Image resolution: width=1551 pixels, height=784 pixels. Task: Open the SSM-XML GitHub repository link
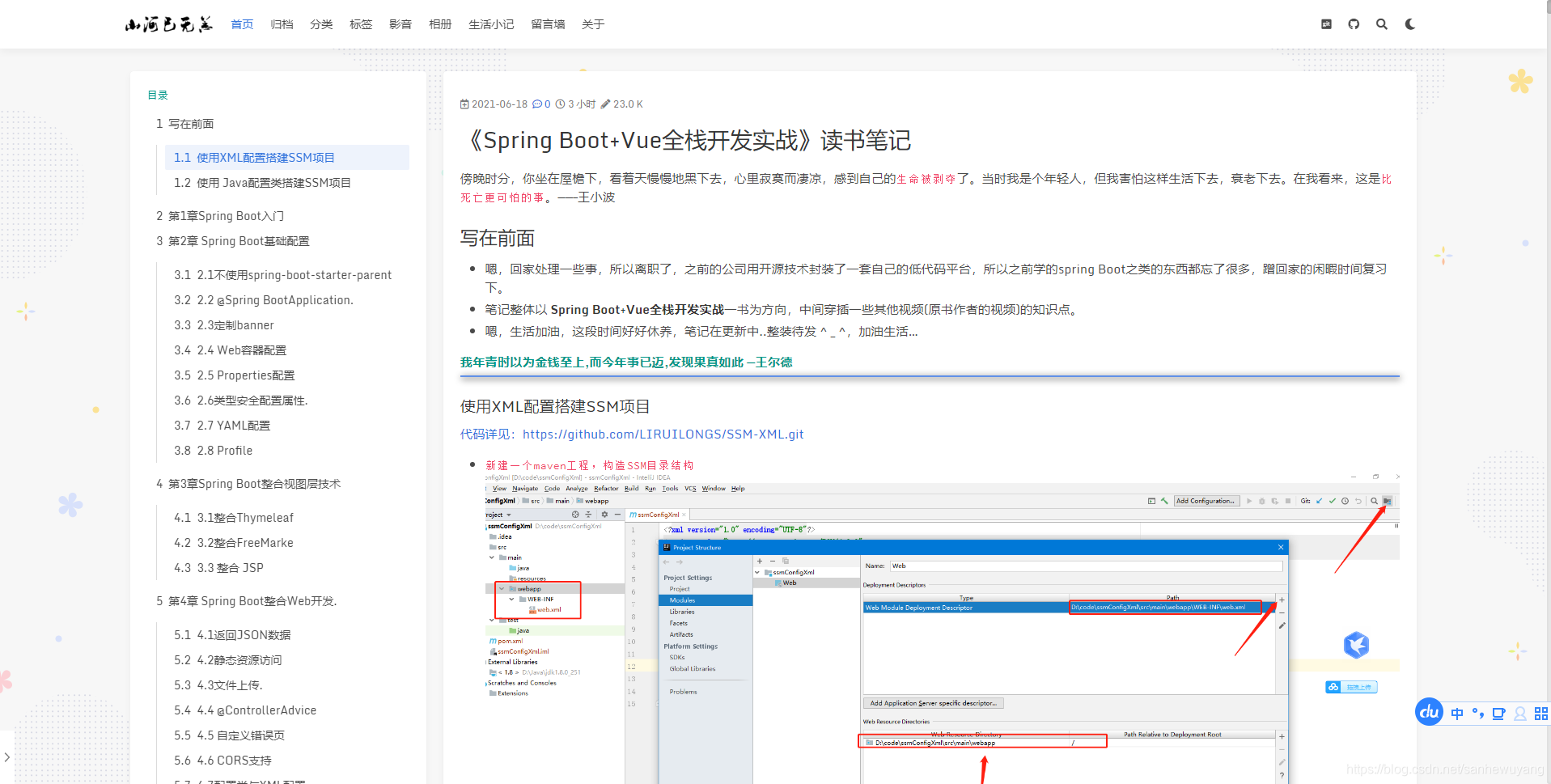(x=663, y=434)
